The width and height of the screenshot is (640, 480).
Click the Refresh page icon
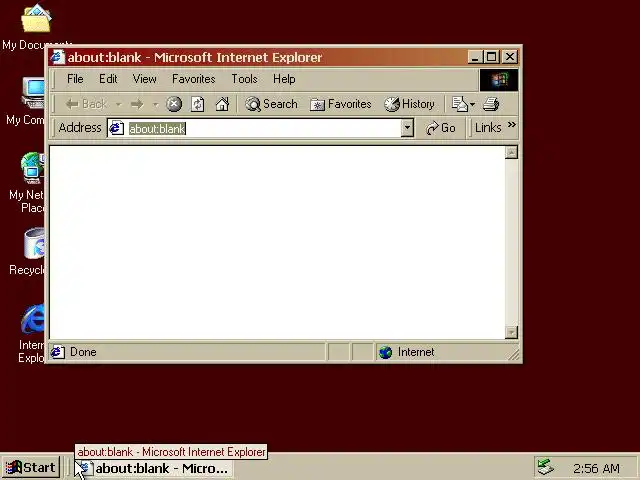pos(198,104)
